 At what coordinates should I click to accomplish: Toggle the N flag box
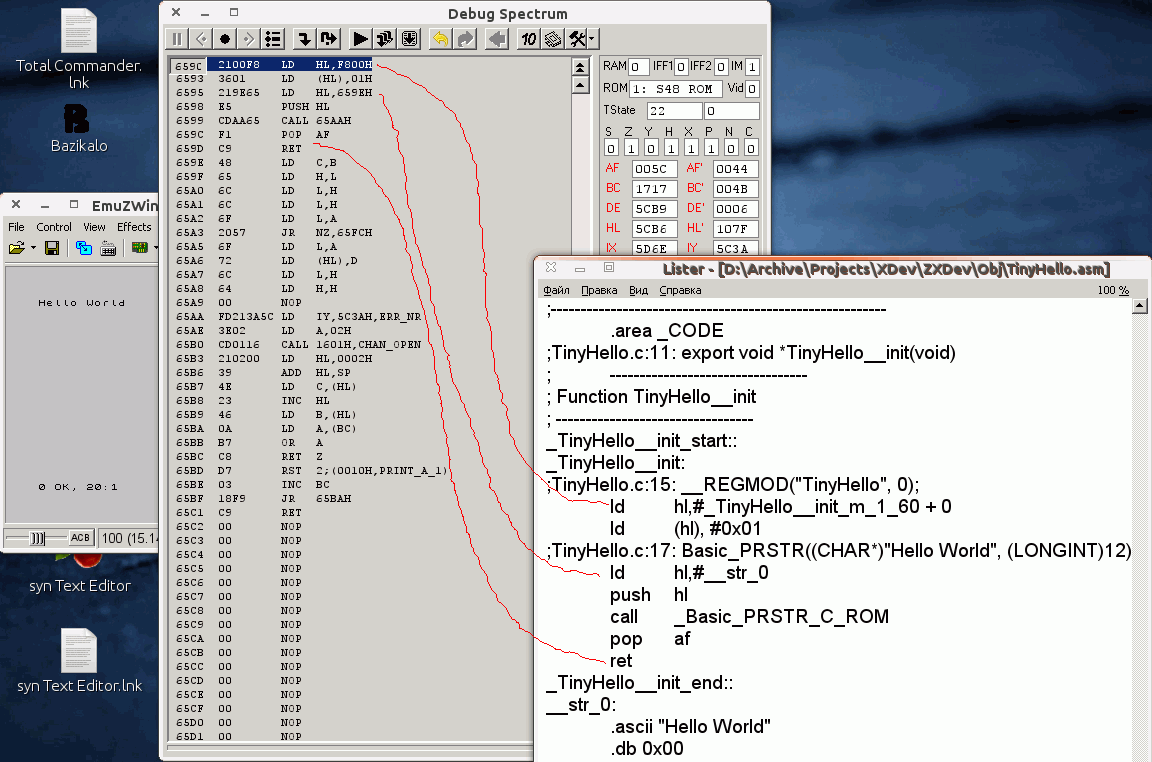[730, 148]
